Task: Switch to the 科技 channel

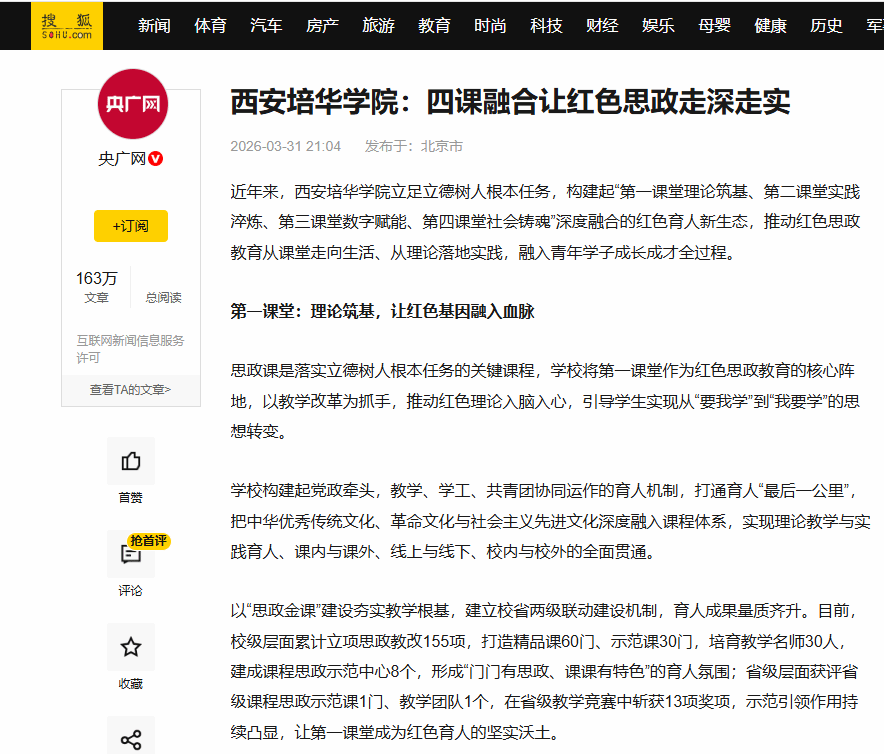Action: (546, 26)
